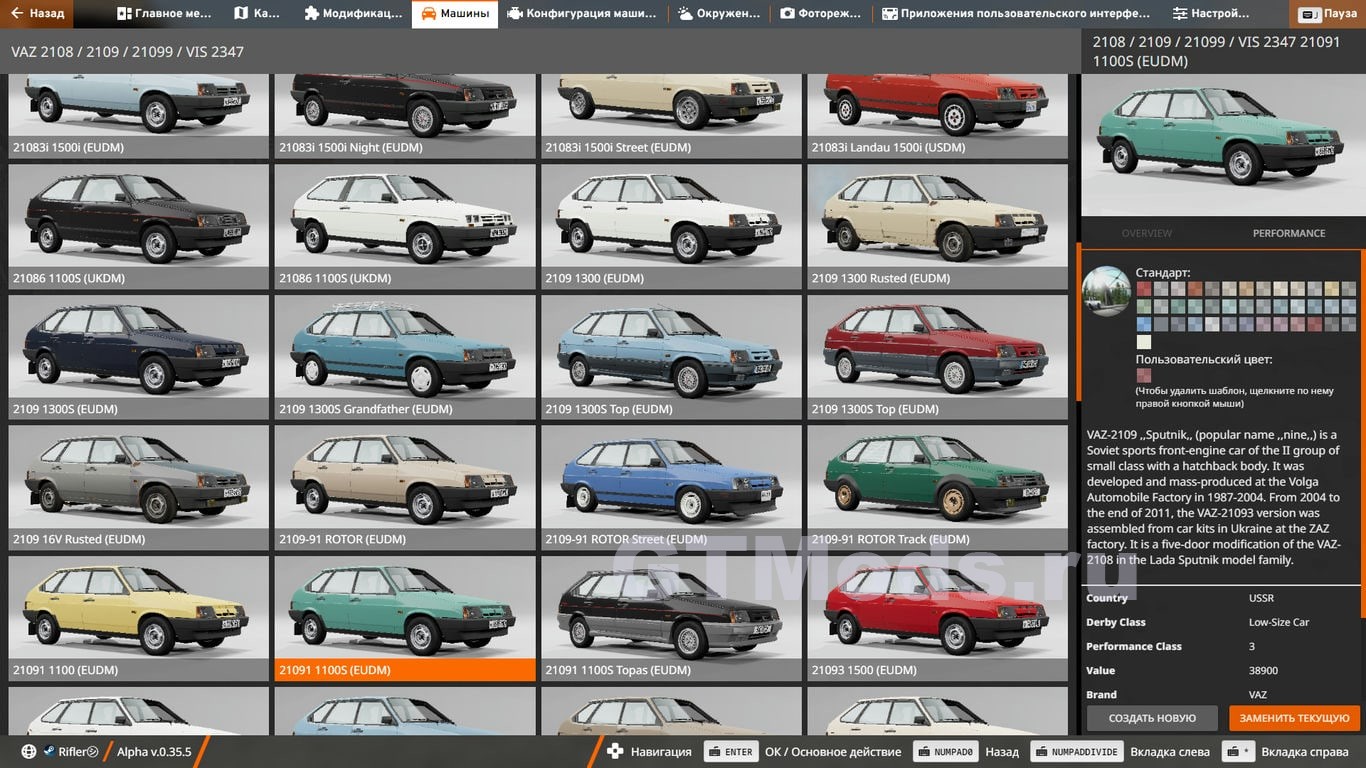Click the Value figure '38900'
Image resolution: width=1366 pixels, height=768 pixels.
pos(1263,670)
